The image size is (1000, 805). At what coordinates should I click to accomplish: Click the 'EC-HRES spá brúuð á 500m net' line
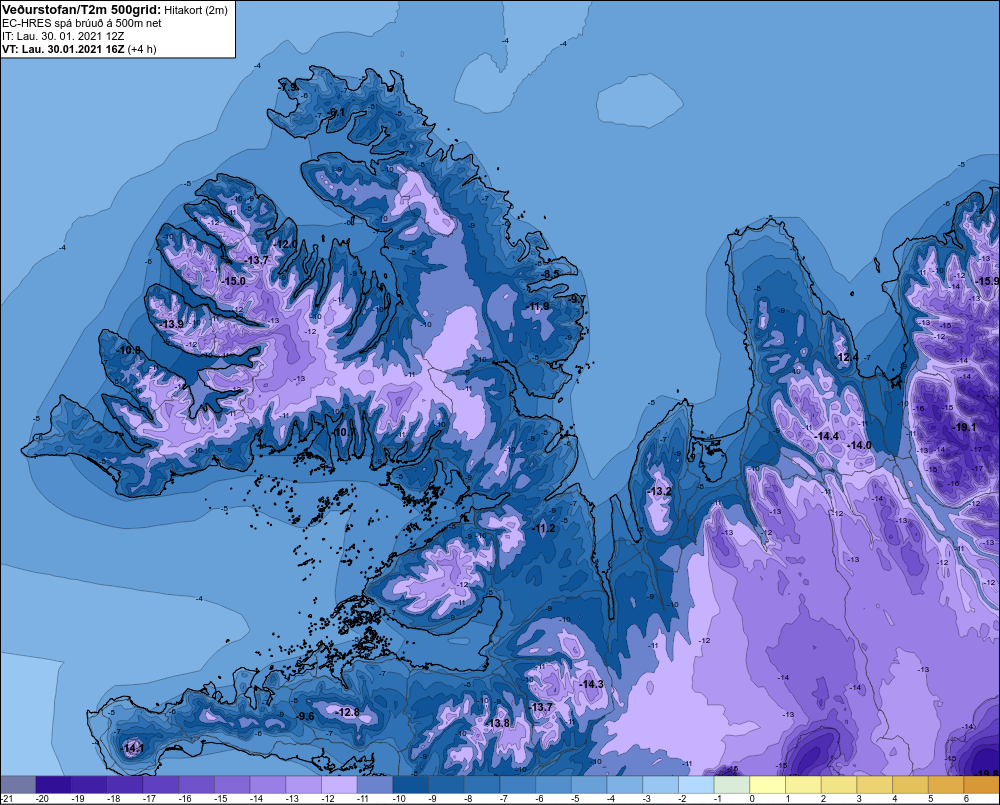point(82,23)
